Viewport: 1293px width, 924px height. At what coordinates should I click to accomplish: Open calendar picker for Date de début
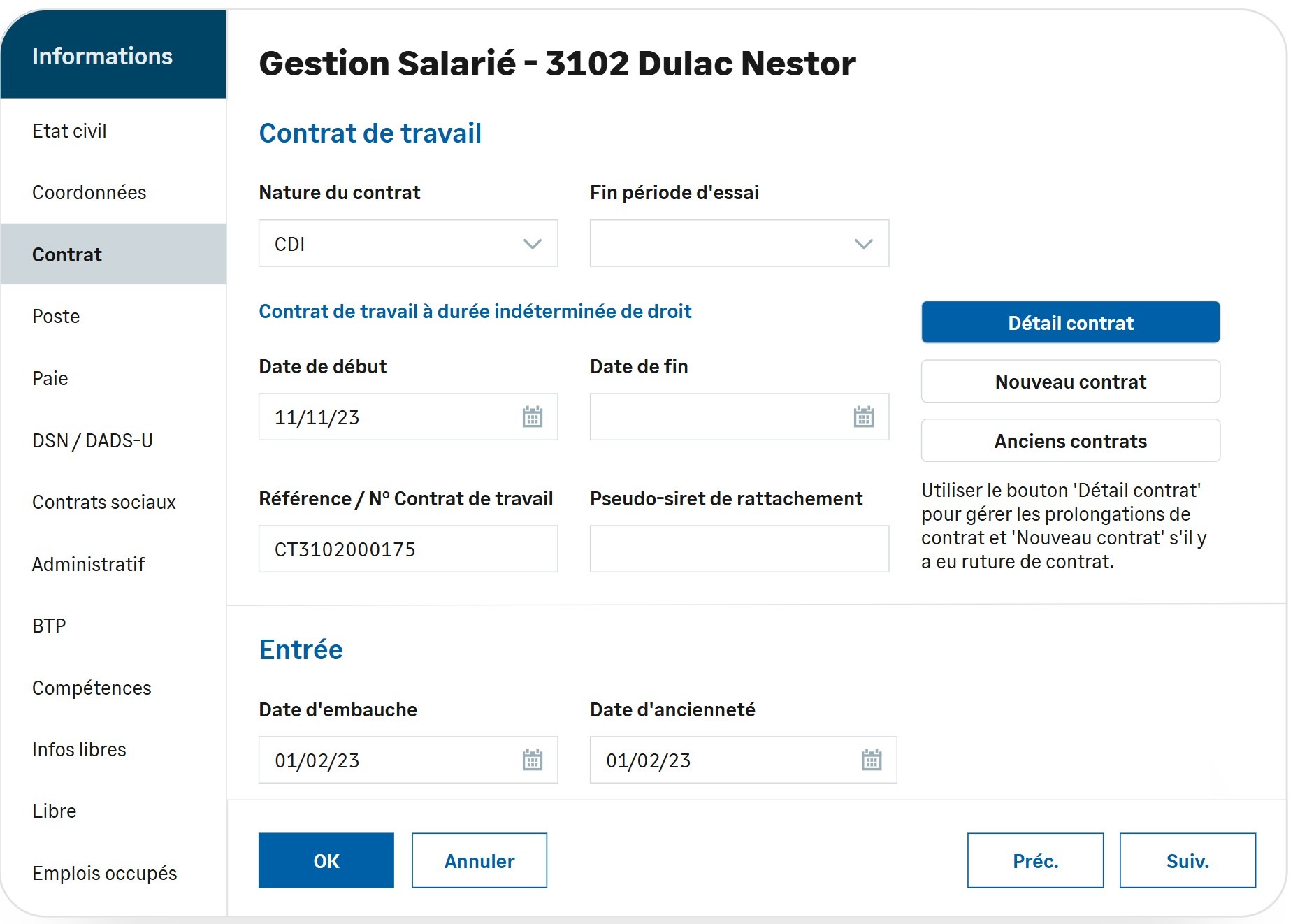532,417
